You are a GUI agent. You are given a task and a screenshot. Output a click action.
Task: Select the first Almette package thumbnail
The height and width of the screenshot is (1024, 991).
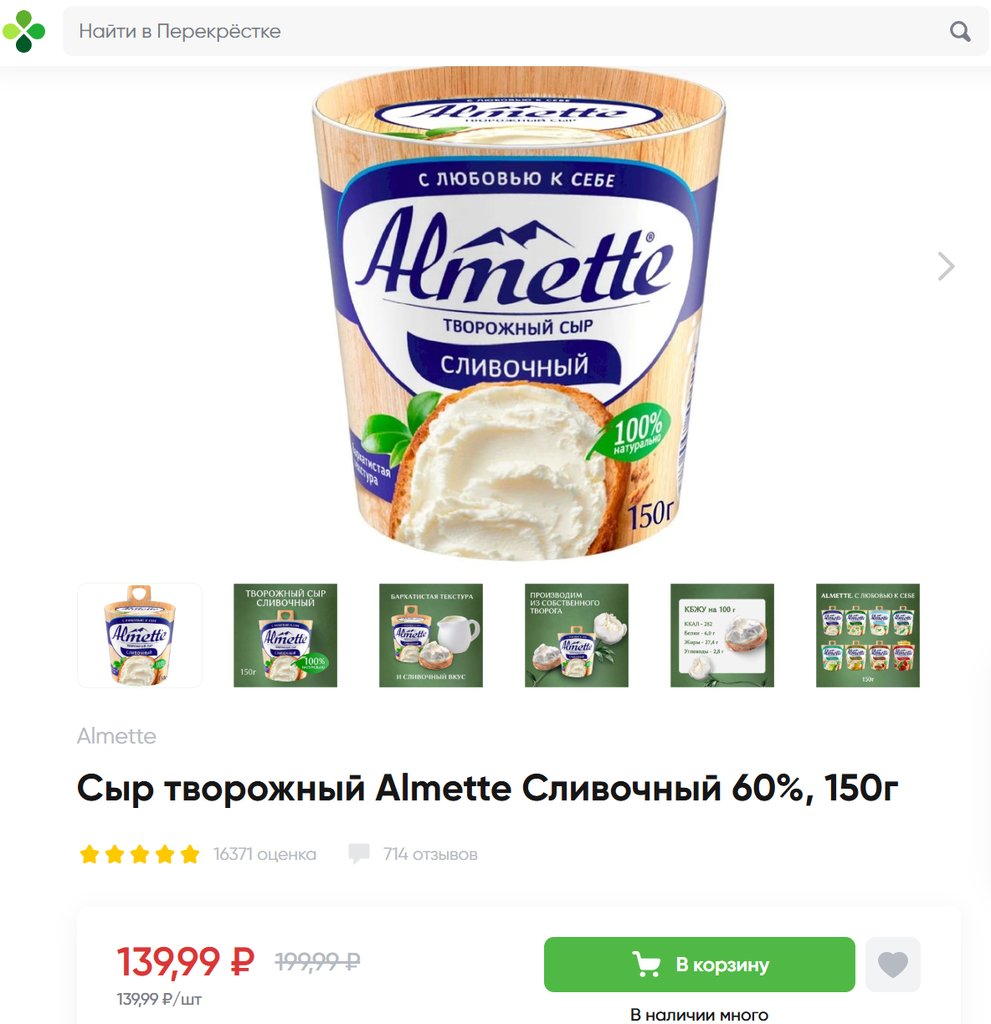tap(140, 635)
